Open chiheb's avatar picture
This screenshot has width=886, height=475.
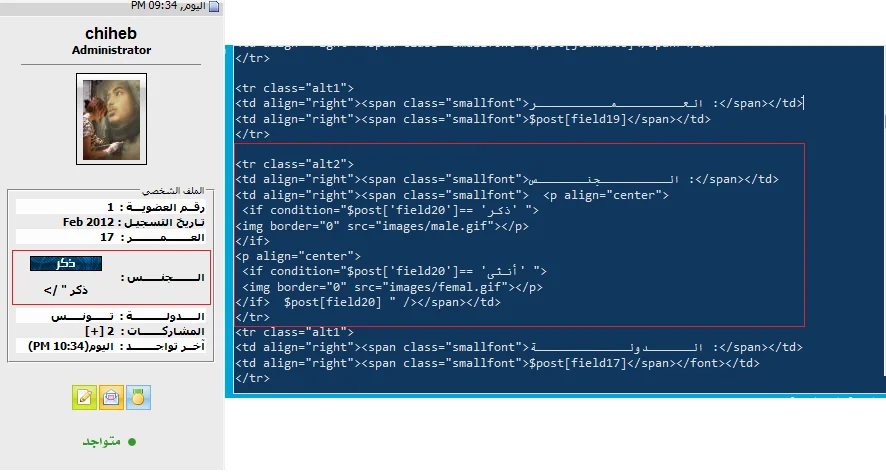(x=111, y=118)
